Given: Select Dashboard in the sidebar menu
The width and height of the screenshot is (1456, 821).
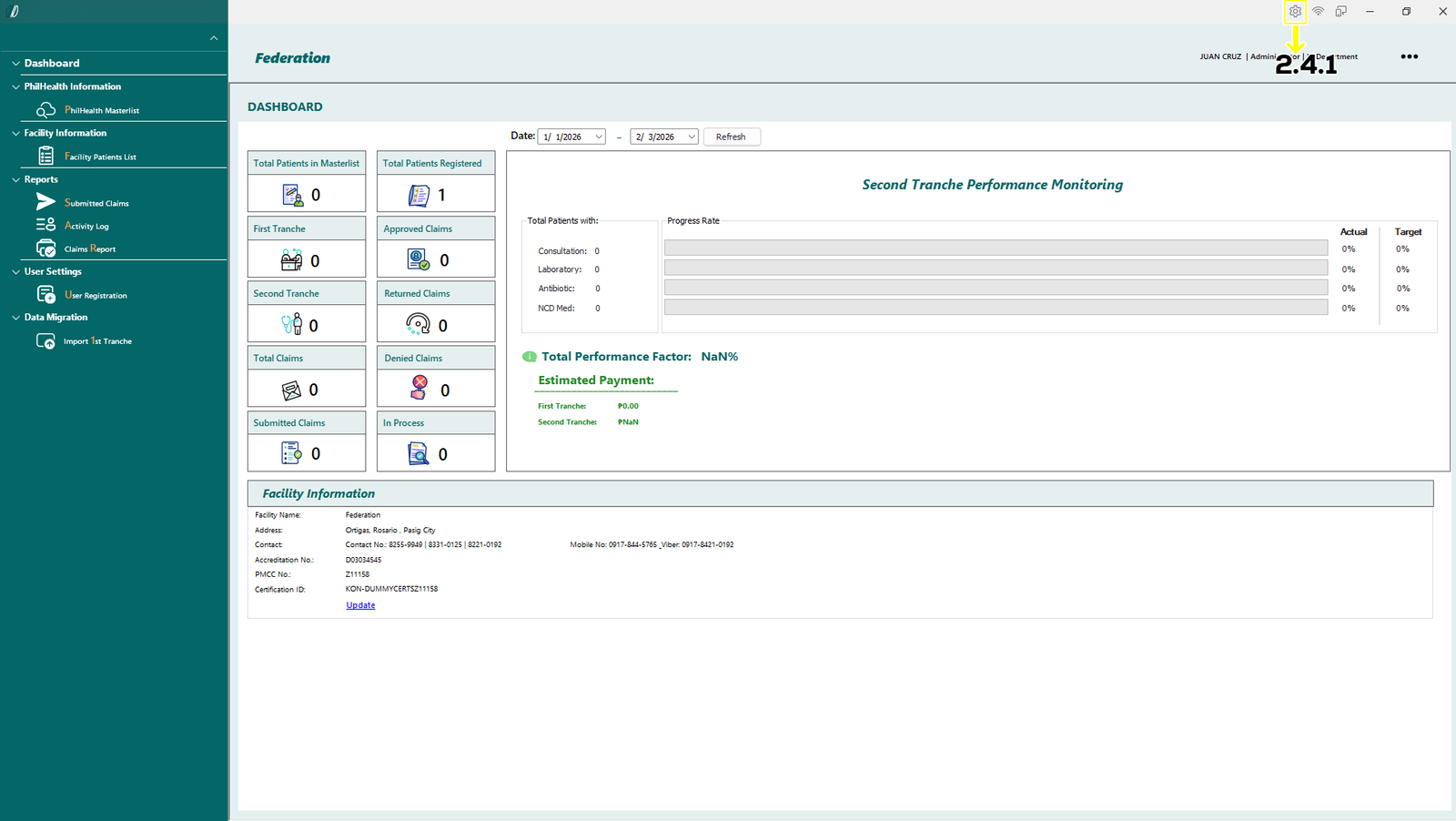Looking at the screenshot, I should click(x=52, y=64).
